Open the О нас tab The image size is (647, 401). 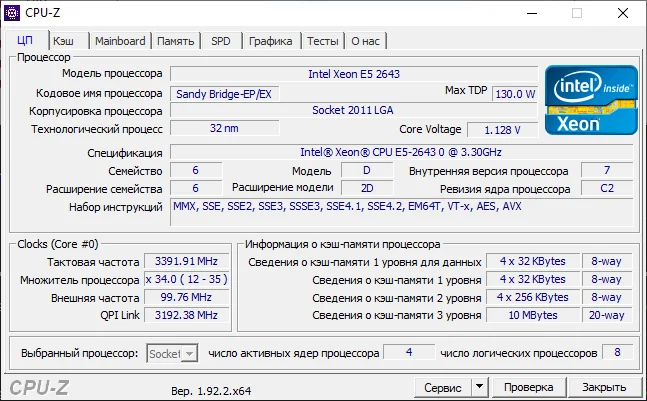tap(366, 41)
